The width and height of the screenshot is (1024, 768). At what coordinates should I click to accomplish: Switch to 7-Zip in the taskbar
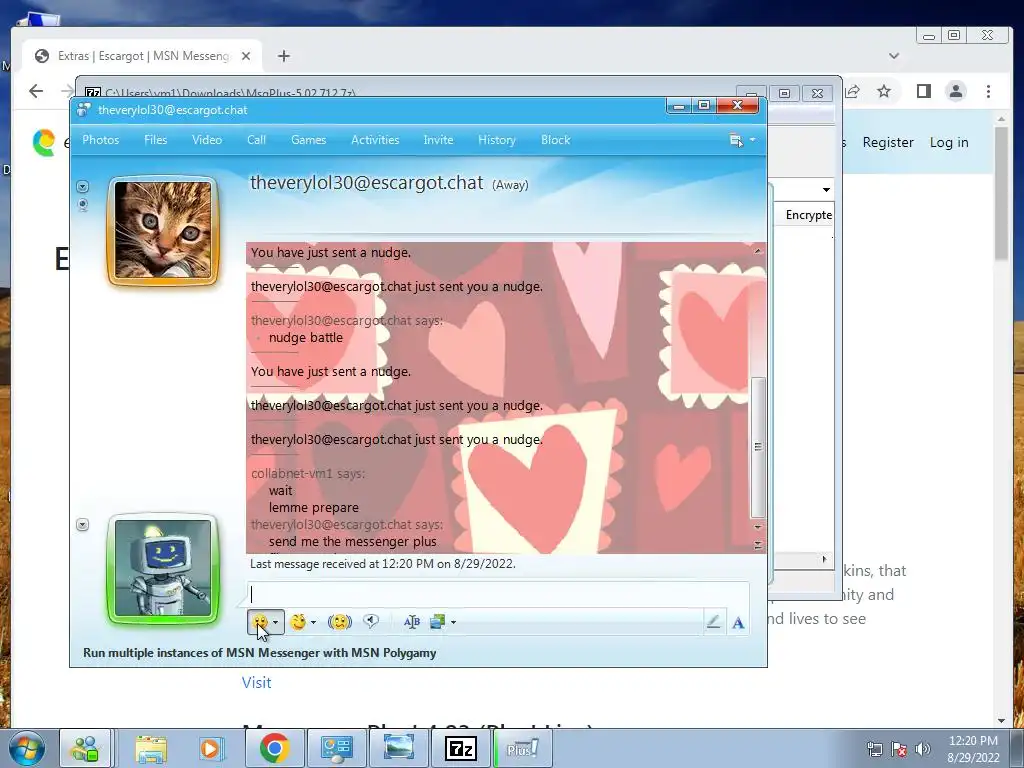(461, 748)
